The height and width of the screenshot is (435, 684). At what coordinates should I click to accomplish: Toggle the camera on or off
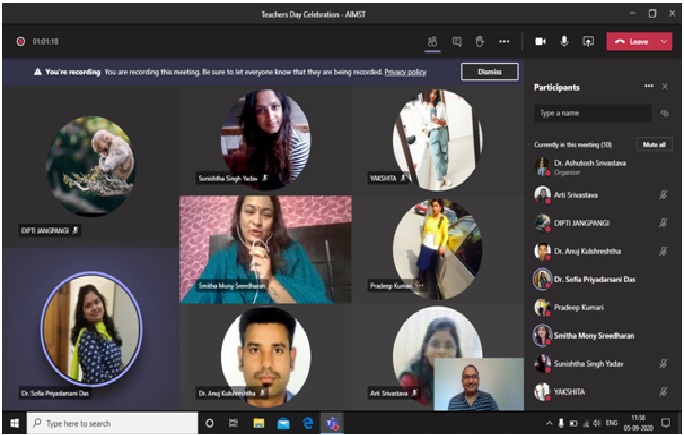tap(540, 41)
